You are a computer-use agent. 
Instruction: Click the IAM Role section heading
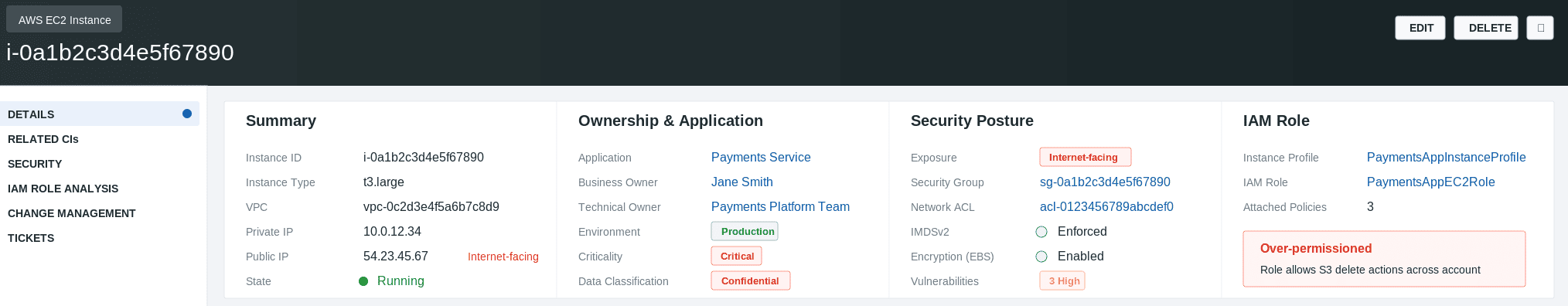point(1277,121)
